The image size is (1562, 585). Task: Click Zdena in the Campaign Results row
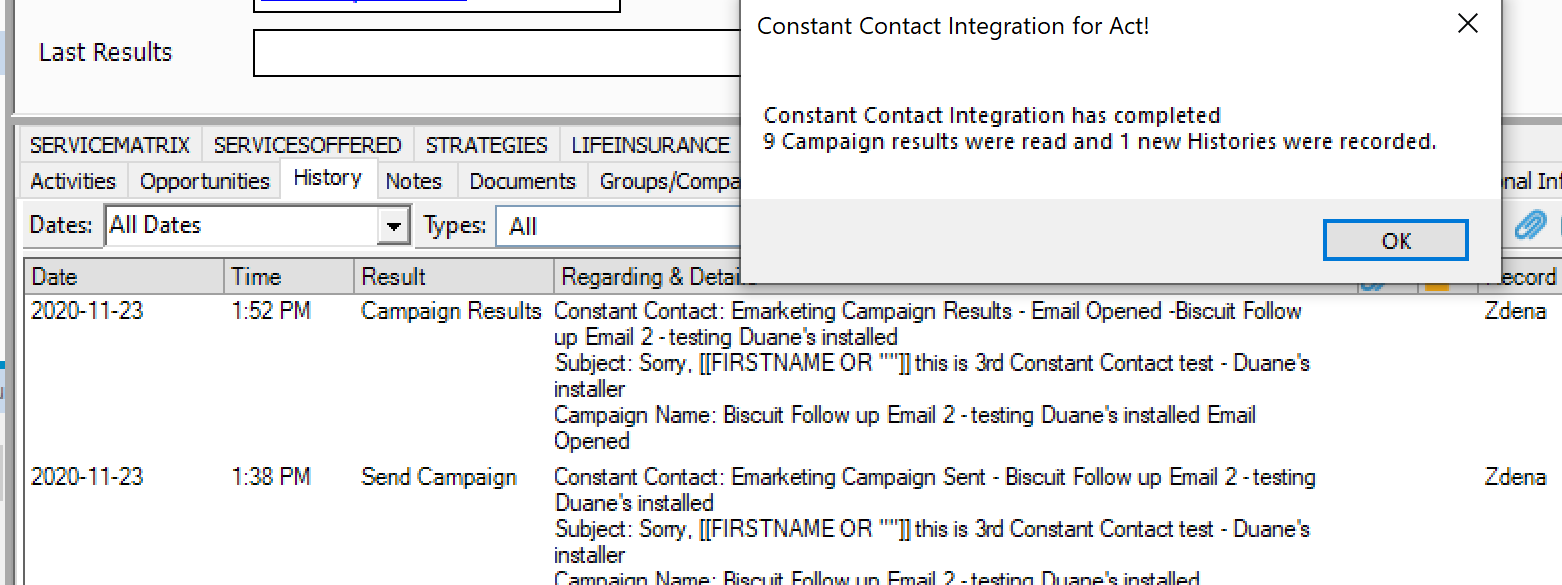coord(1516,311)
